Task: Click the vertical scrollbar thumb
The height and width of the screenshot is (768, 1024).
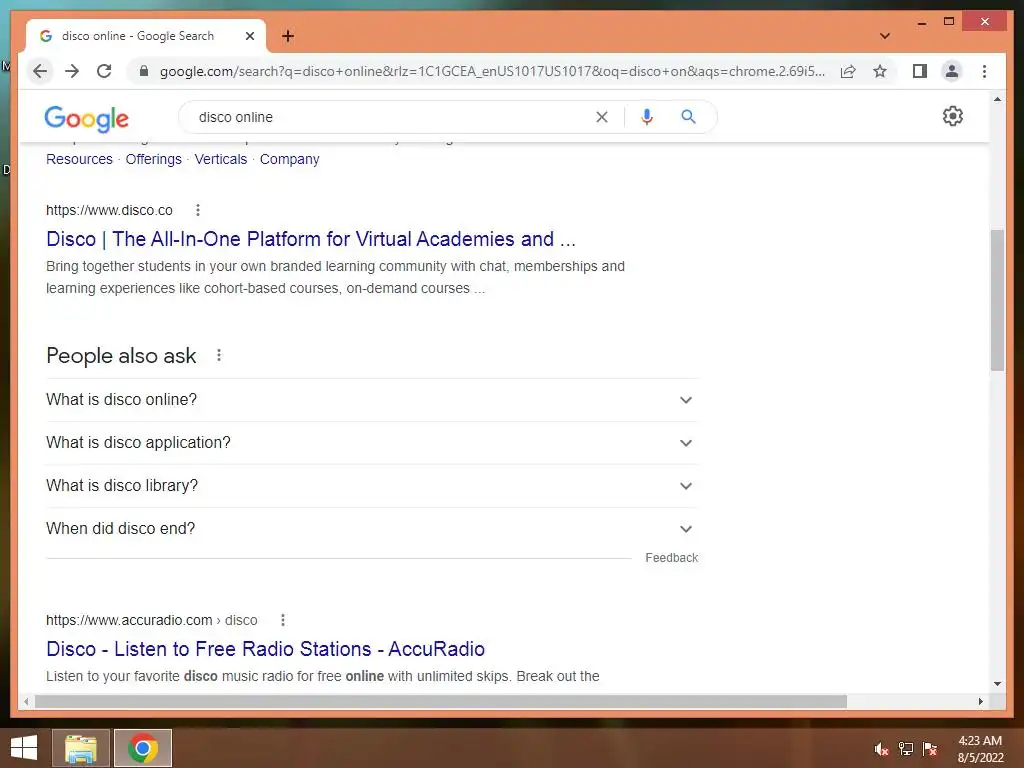Action: click(997, 300)
